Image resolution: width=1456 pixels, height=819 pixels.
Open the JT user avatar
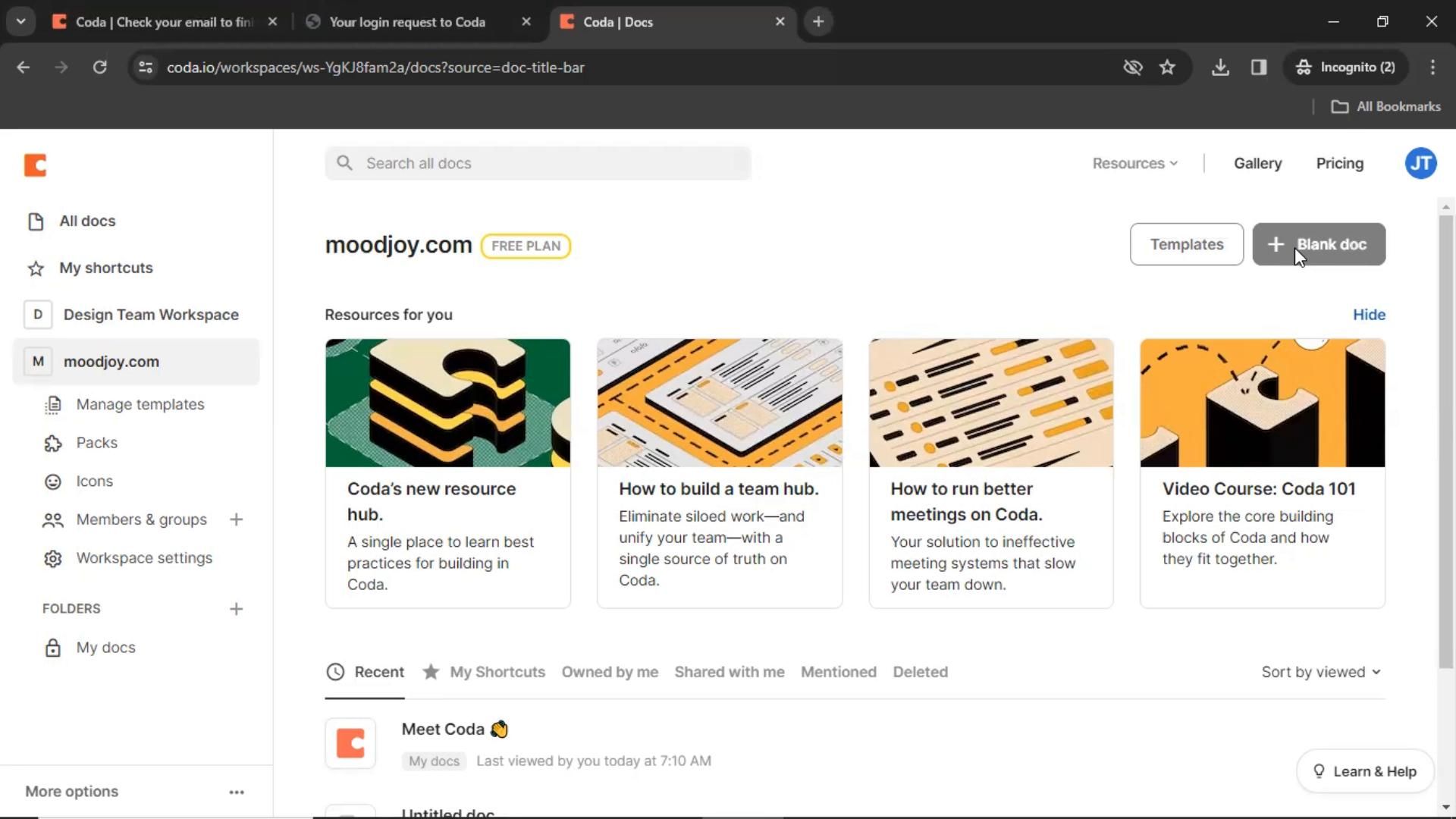coord(1420,163)
